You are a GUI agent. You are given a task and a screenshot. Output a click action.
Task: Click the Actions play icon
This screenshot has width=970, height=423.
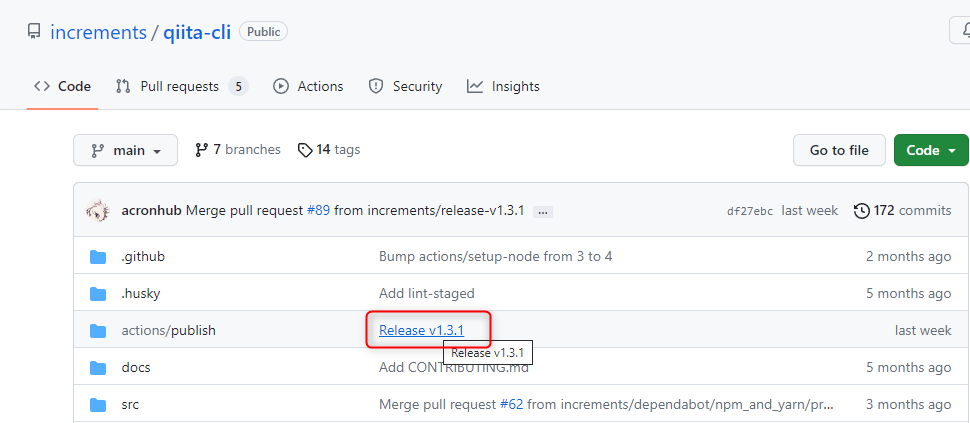[x=281, y=87]
